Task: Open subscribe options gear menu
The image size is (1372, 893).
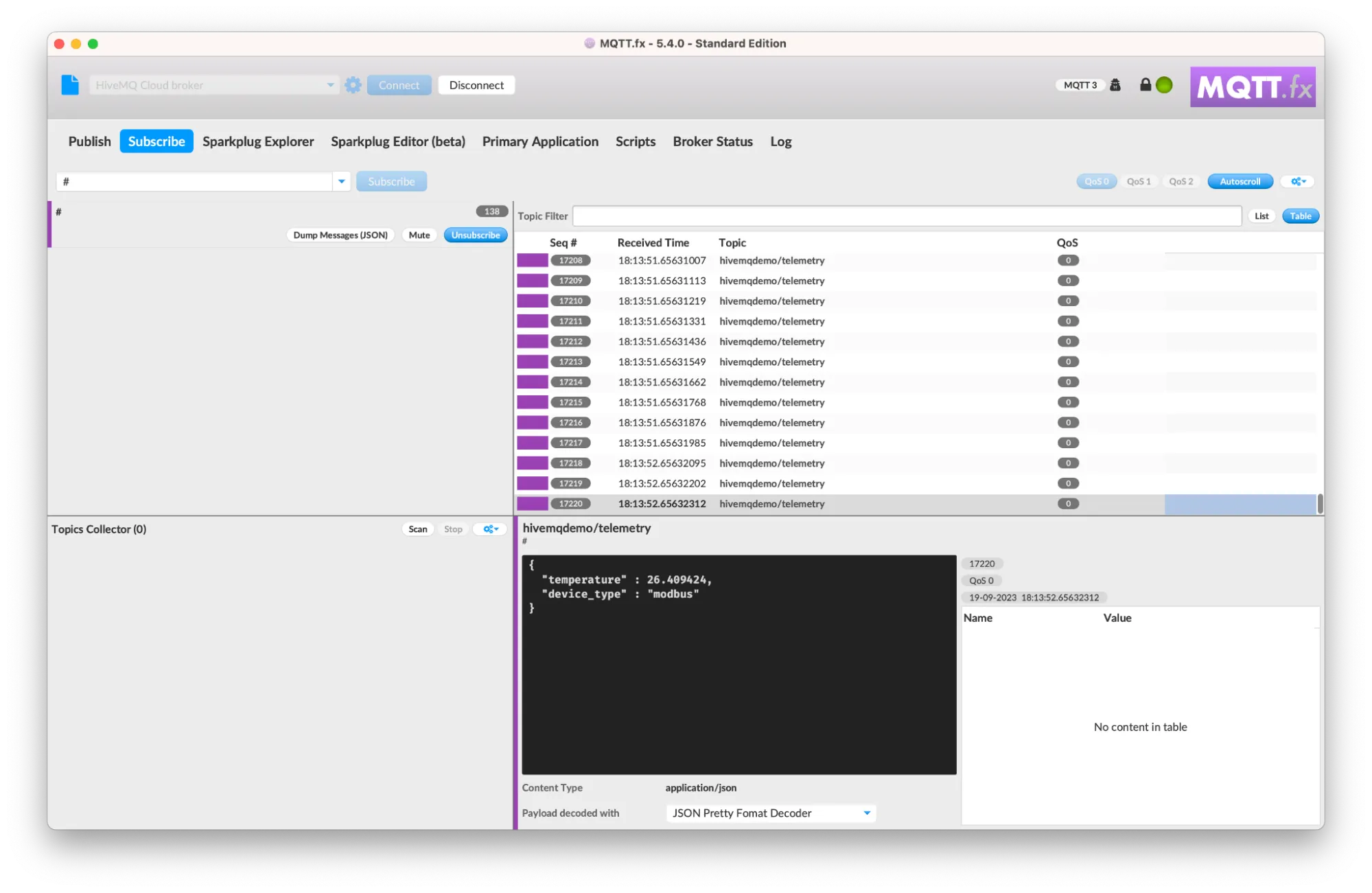Action: tap(1298, 181)
